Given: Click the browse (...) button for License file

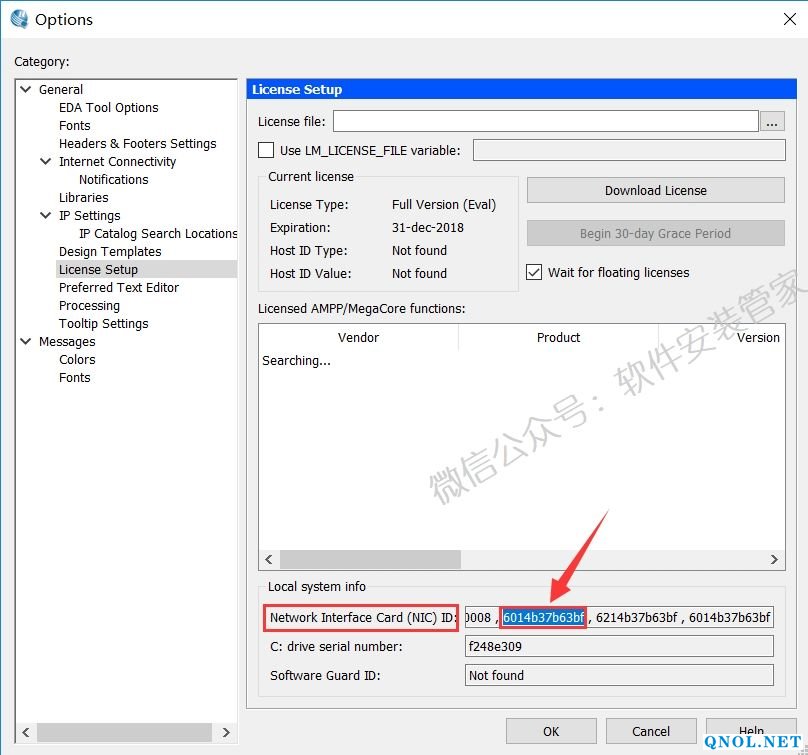Looking at the screenshot, I should tap(772, 122).
